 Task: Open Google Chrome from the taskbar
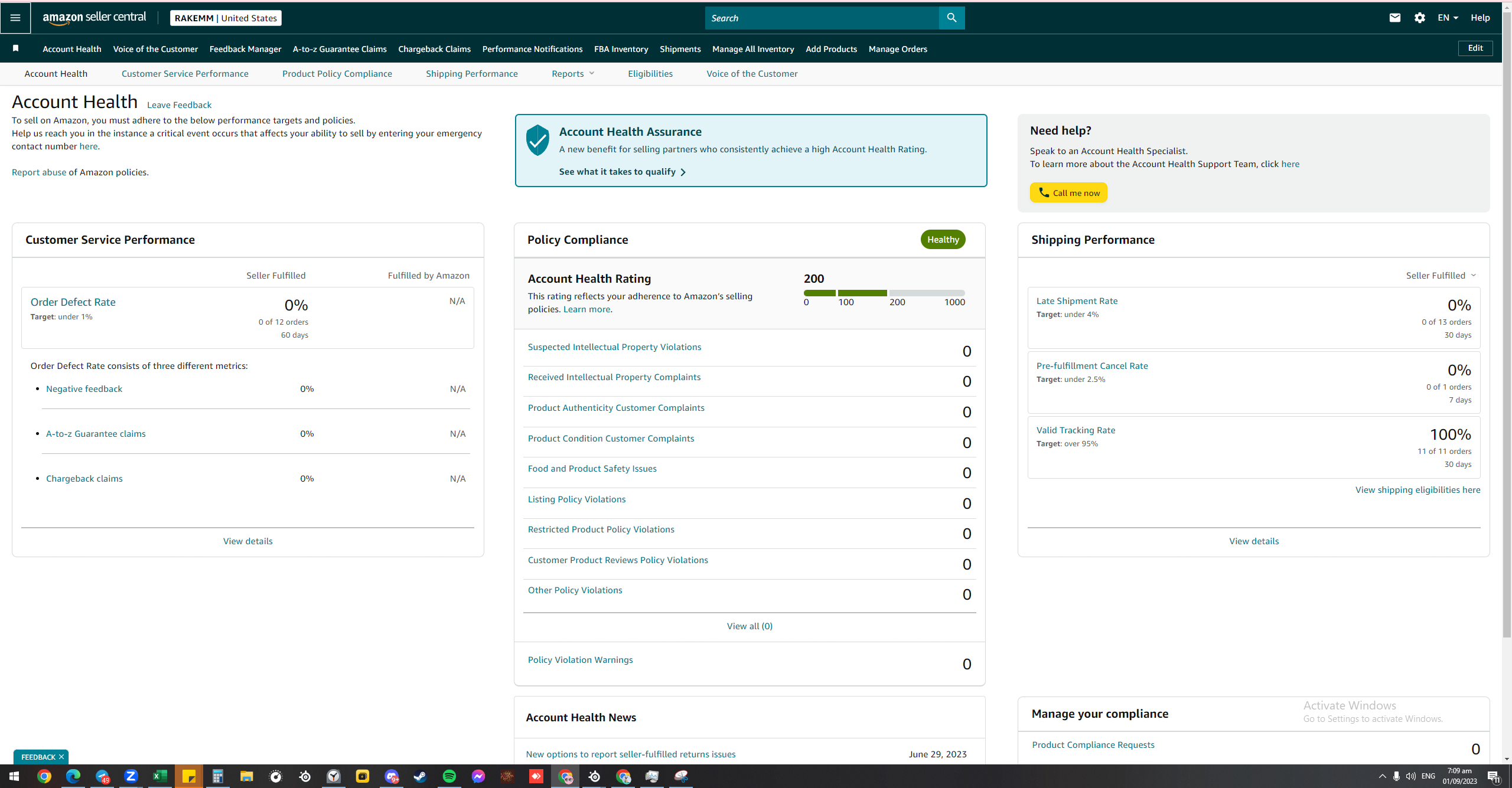pos(44,776)
